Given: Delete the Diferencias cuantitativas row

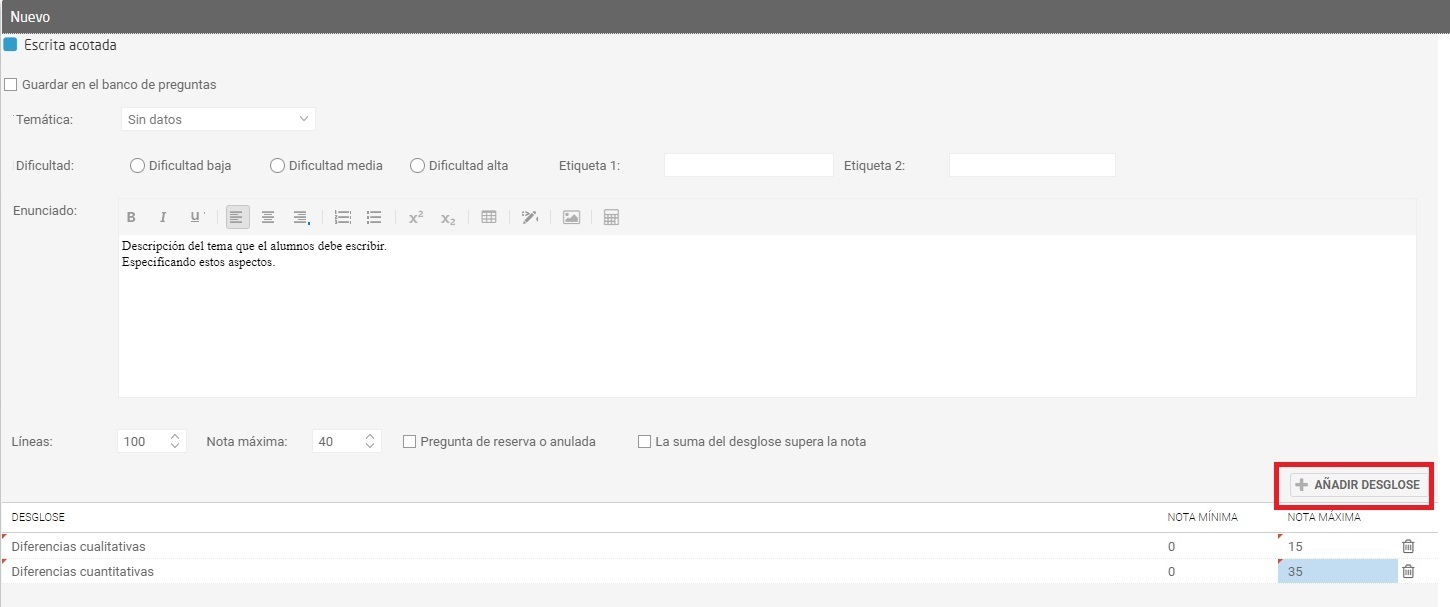Looking at the screenshot, I should [1408, 571].
